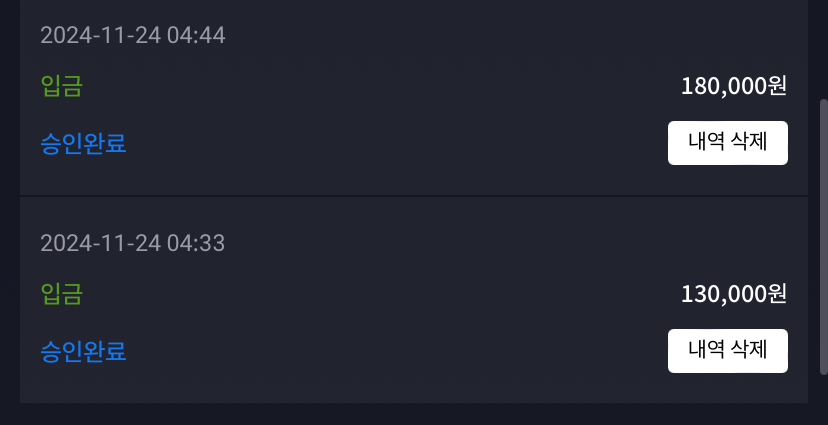Image resolution: width=828 pixels, height=425 pixels.
Task: Click the scrollbar track above the thumb
Action: pyautogui.click(x=823, y=48)
